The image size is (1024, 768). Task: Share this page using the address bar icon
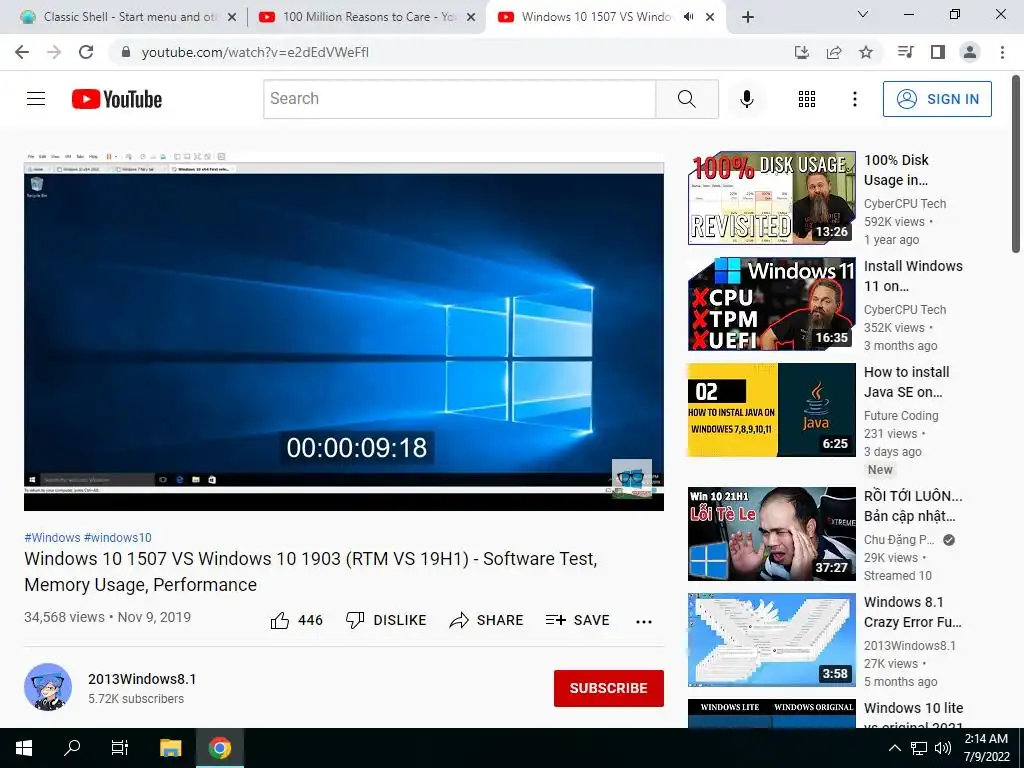click(834, 52)
